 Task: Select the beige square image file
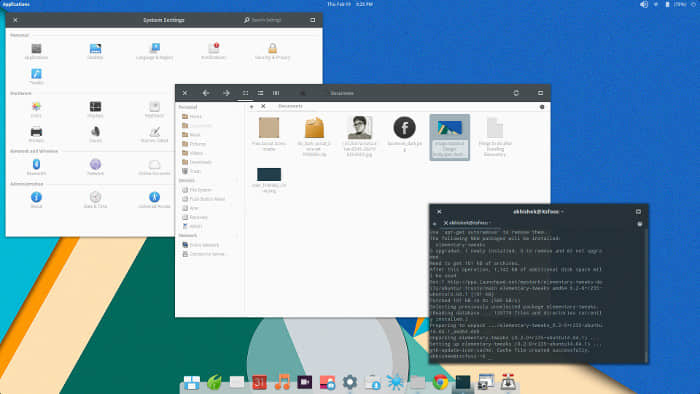tap(269, 128)
